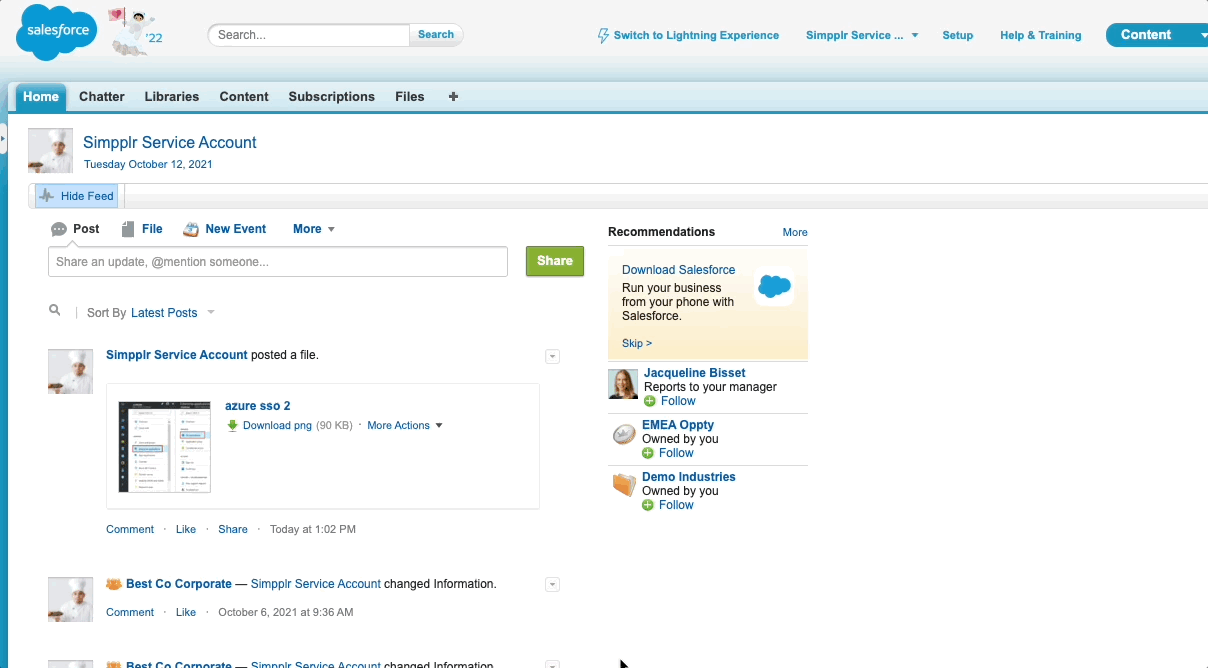Click Download png link
The height and width of the screenshot is (668, 1208).
(279, 425)
